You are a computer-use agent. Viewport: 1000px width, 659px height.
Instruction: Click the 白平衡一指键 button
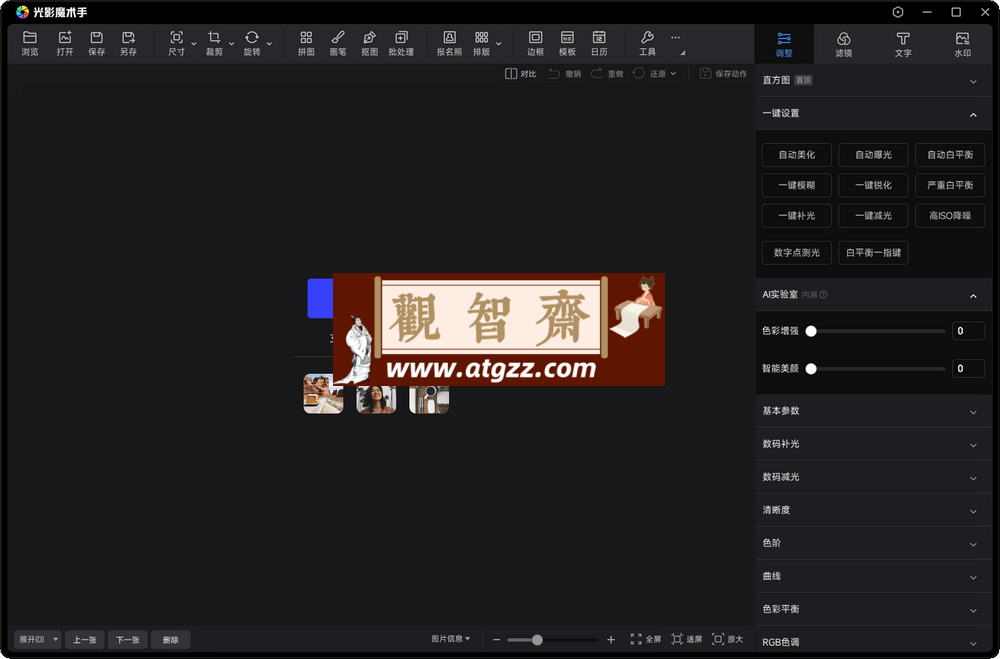click(873, 253)
